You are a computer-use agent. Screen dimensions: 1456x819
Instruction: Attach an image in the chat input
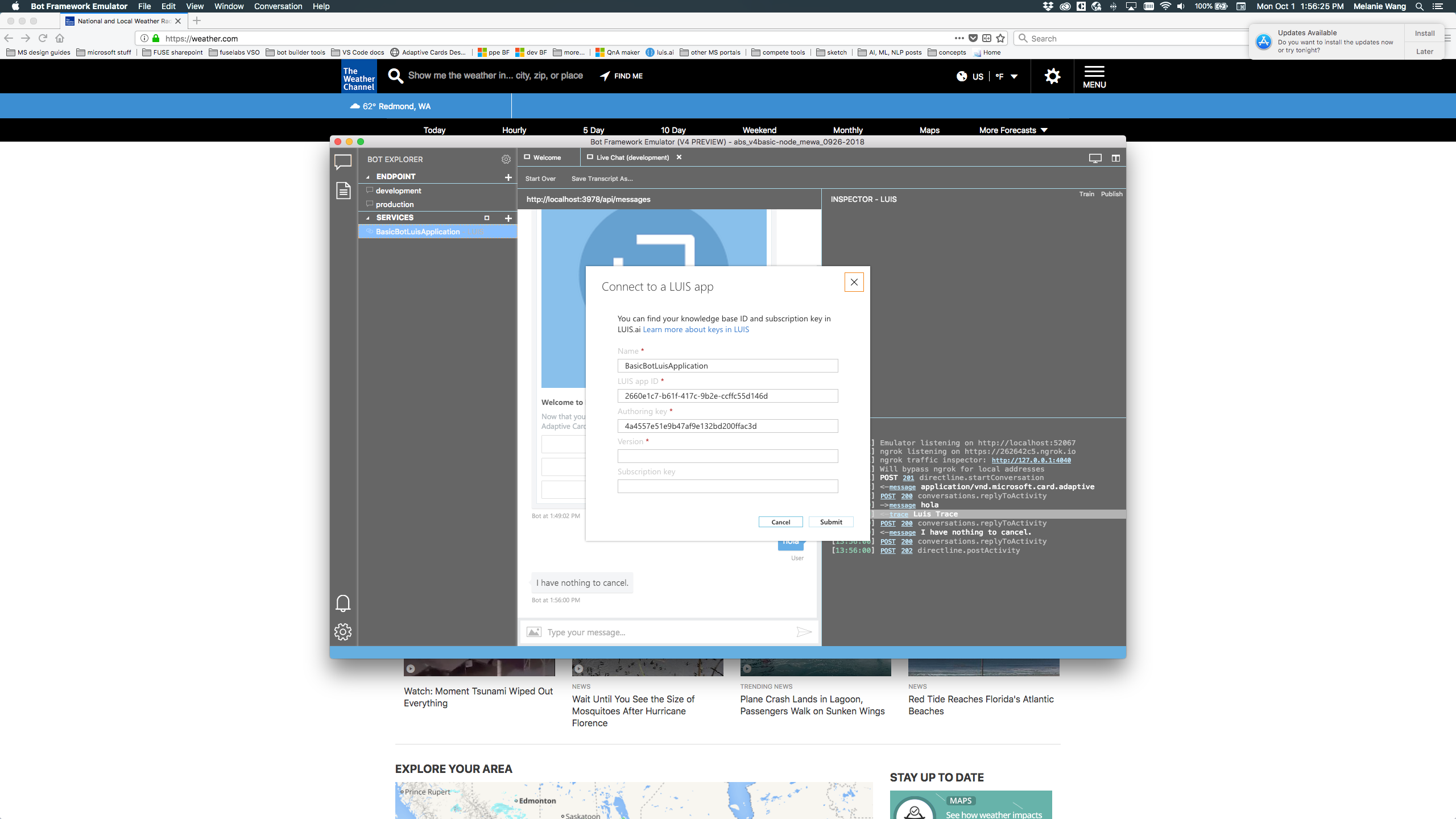pos(533,631)
